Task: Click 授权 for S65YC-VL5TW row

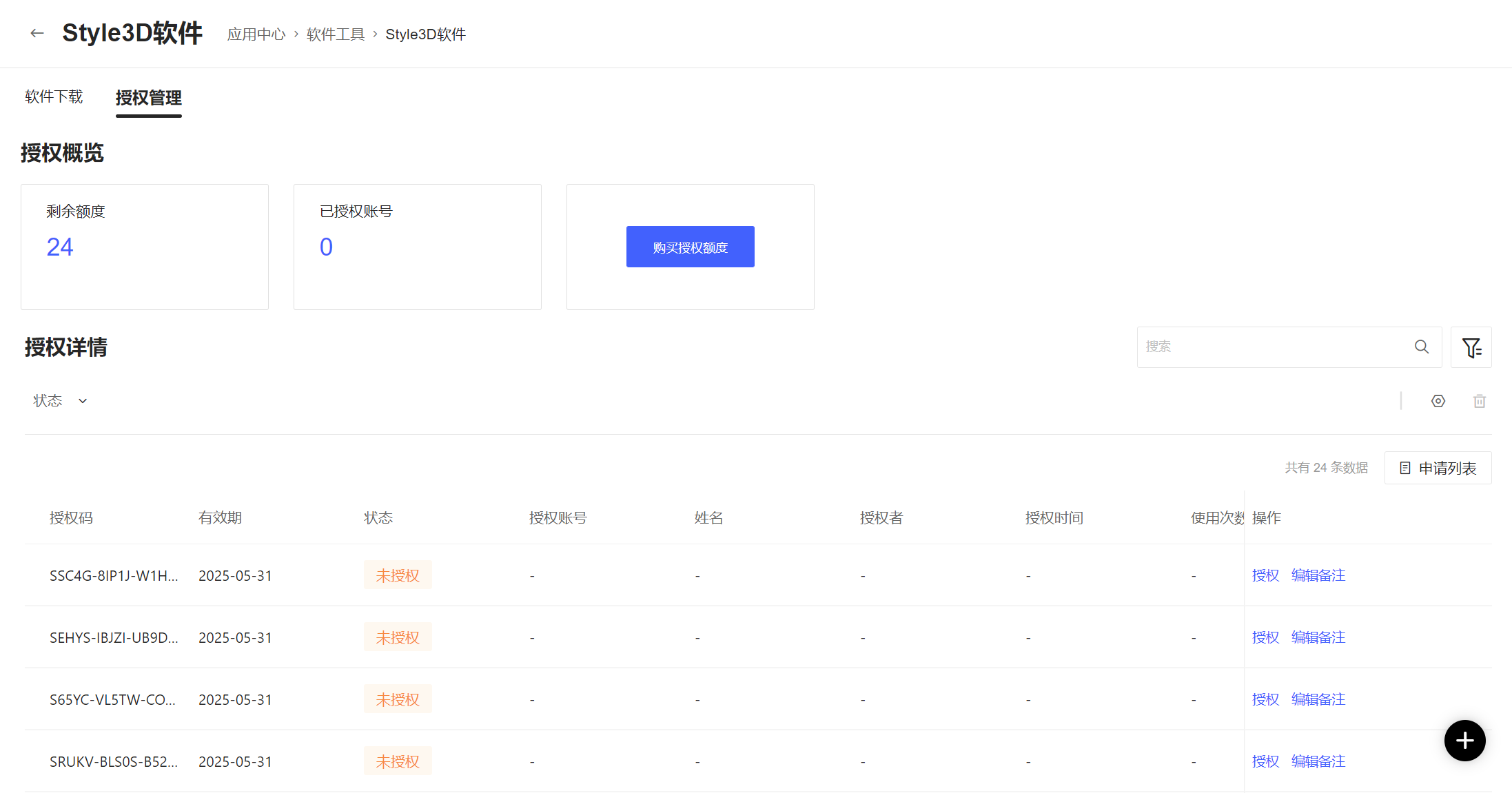Action: pyautogui.click(x=1265, y=699)
